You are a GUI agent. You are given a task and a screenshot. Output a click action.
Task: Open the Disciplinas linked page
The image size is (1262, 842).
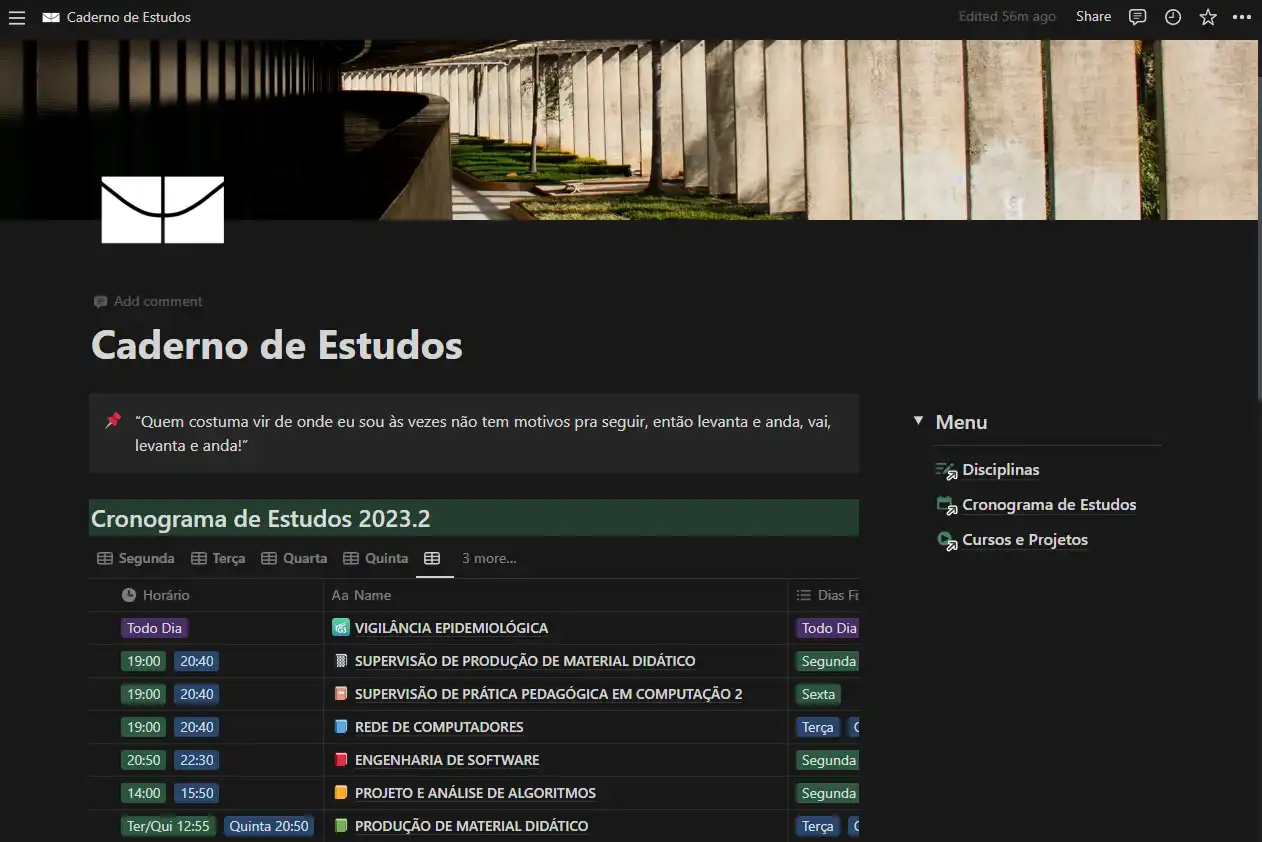[1000, 470]
